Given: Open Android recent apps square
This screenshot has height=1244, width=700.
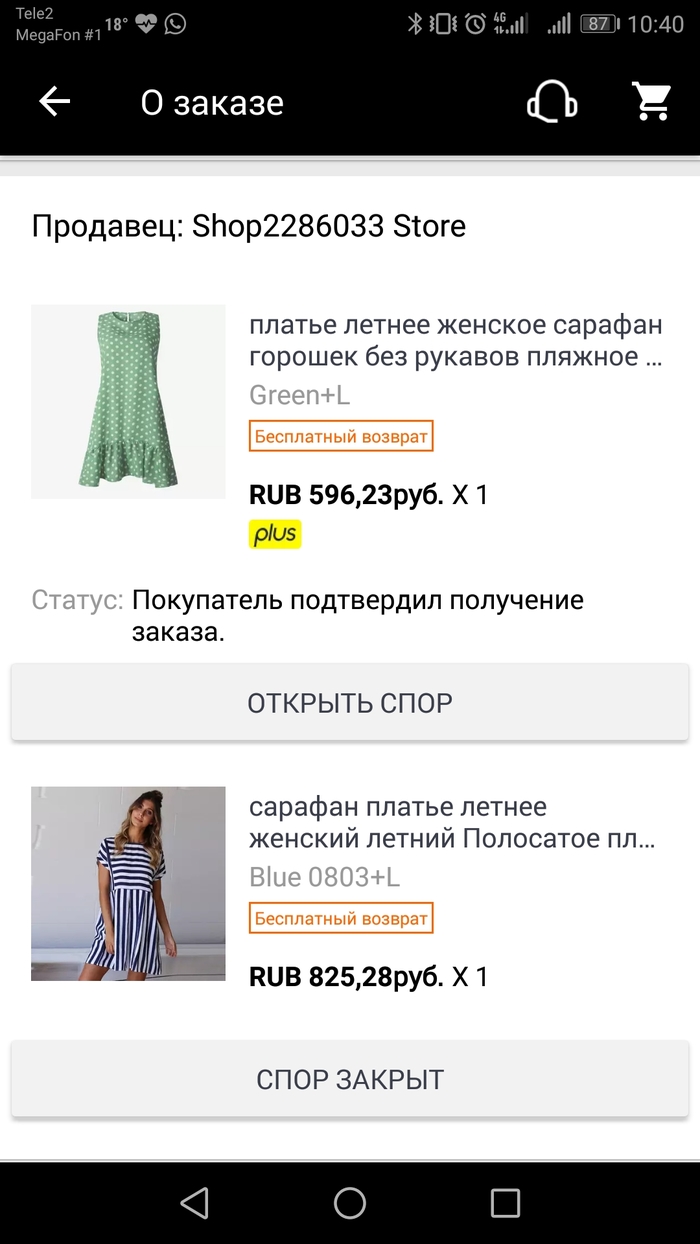Looking at the screenshot, I should pos(505,1202).
